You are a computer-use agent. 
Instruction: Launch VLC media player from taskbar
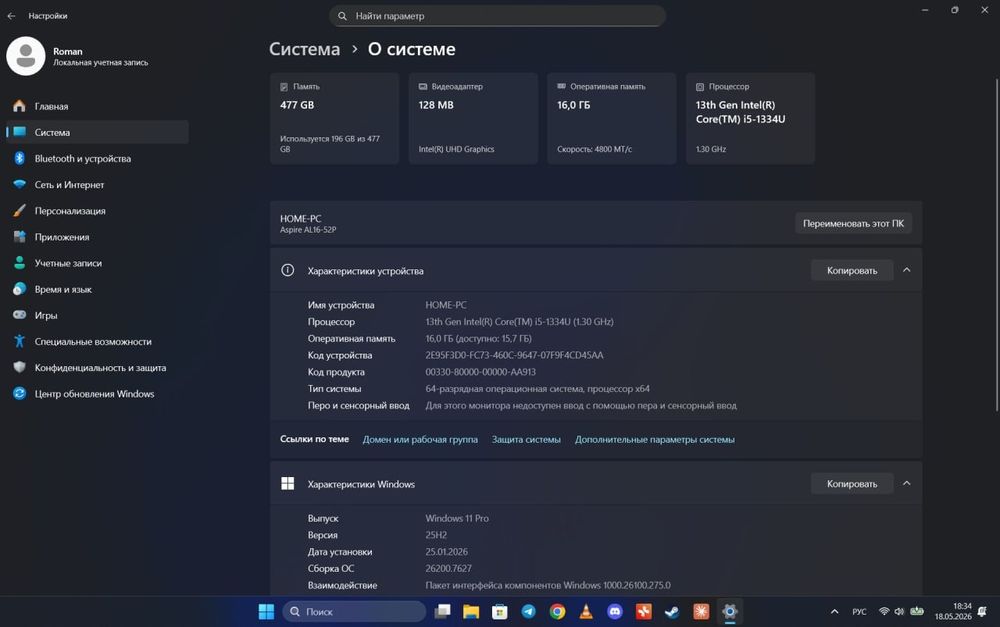[x=585, y=612]
